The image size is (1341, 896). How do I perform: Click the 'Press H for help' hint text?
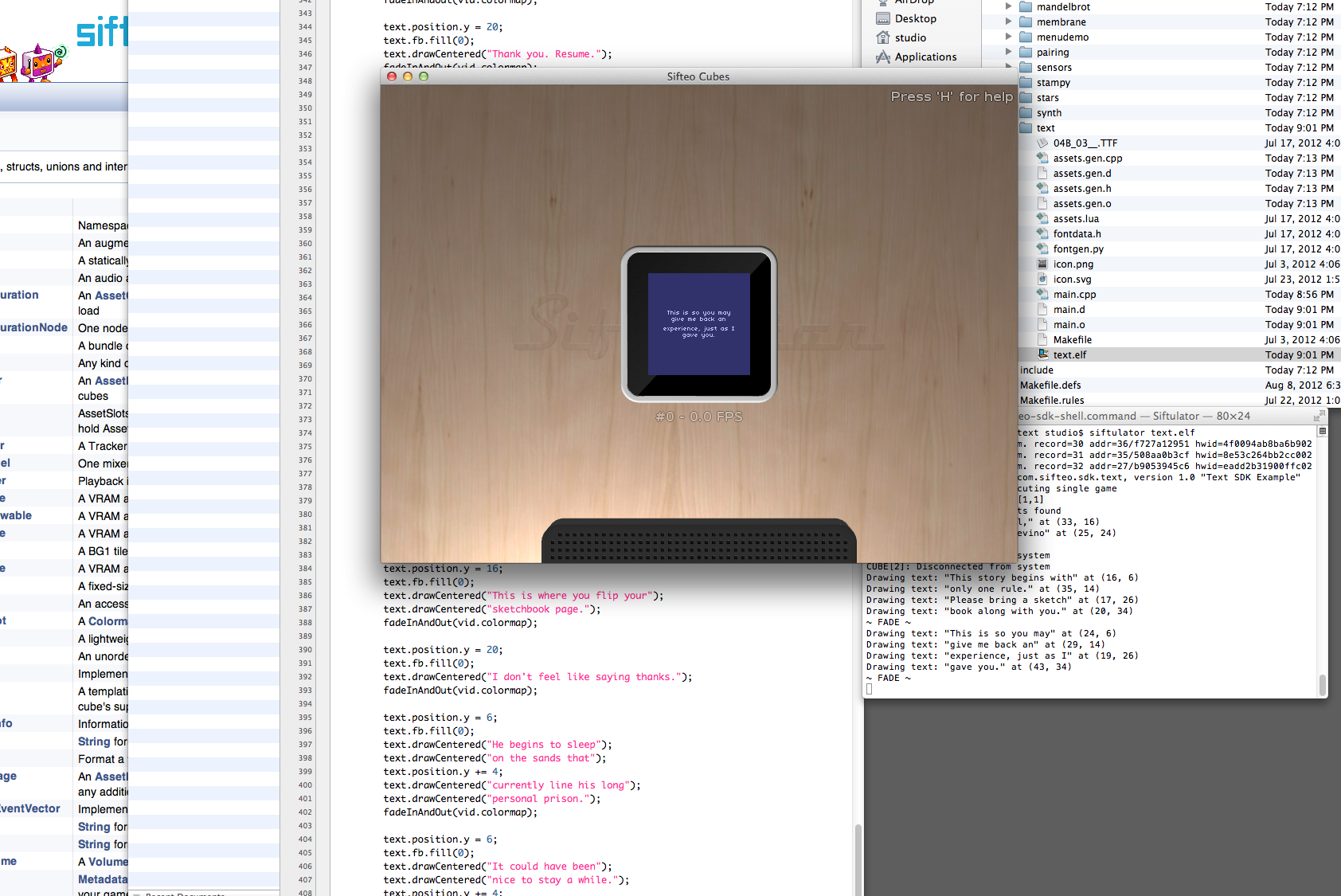(x=952, y=96)
